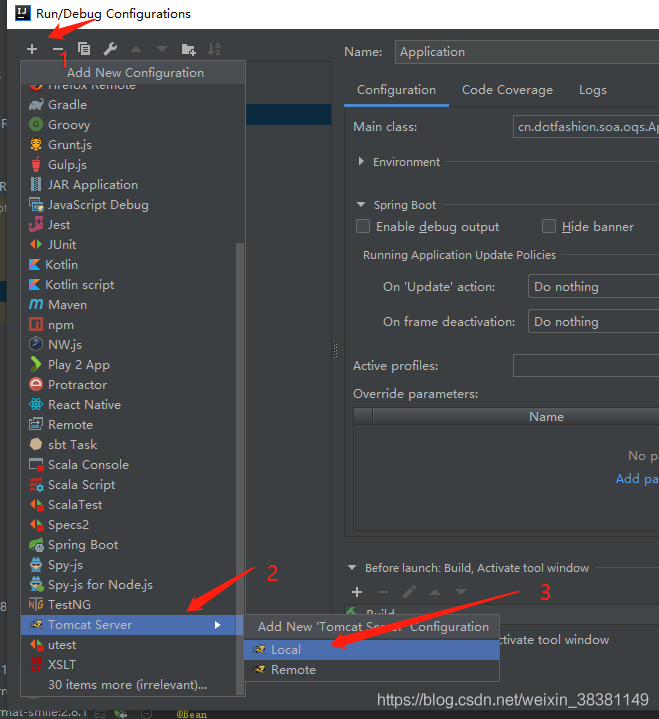Choose Groovy configuration type

(x=133, y=125)
